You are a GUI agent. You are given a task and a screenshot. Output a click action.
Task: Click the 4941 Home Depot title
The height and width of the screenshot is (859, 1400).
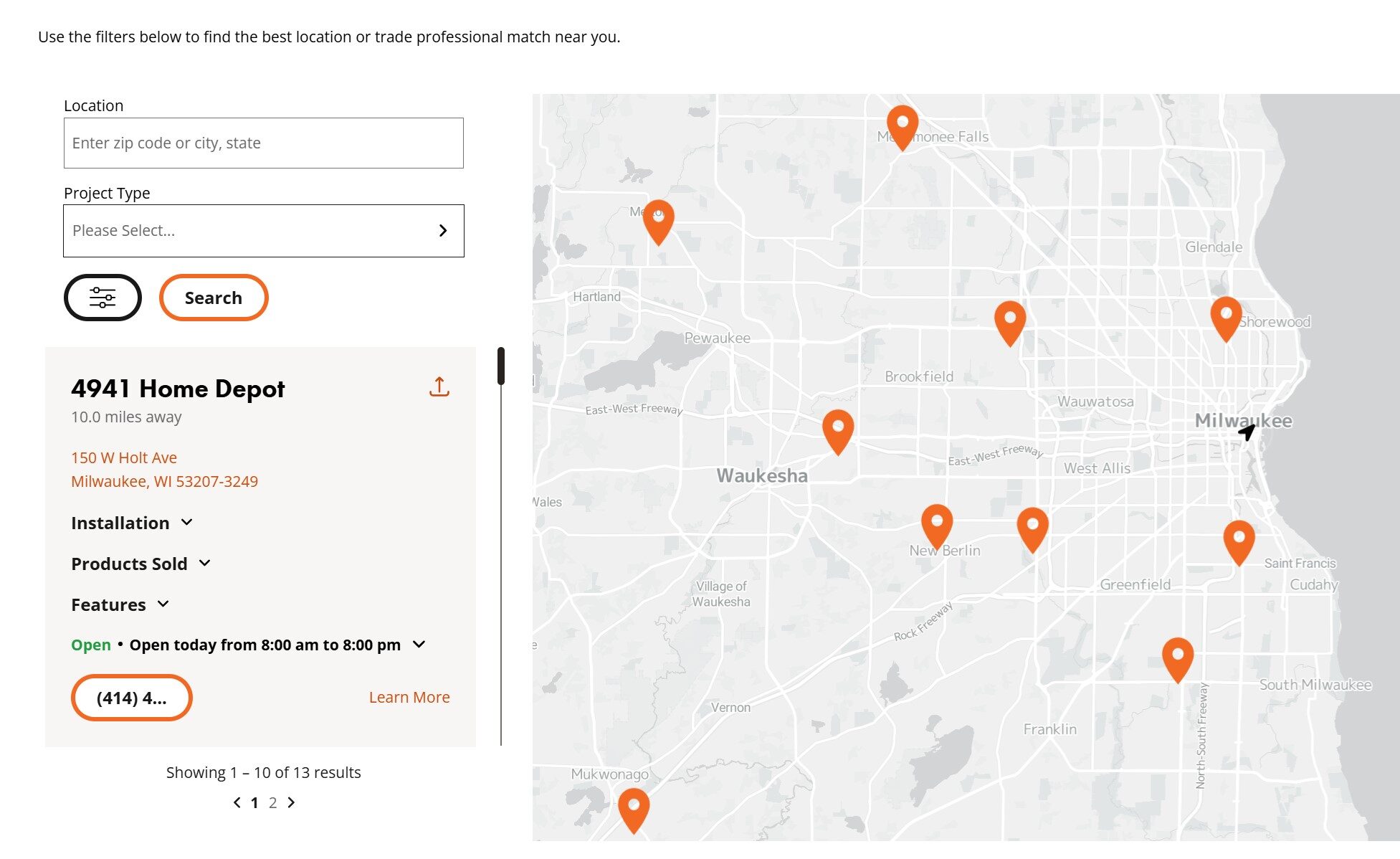click(178, 389)
